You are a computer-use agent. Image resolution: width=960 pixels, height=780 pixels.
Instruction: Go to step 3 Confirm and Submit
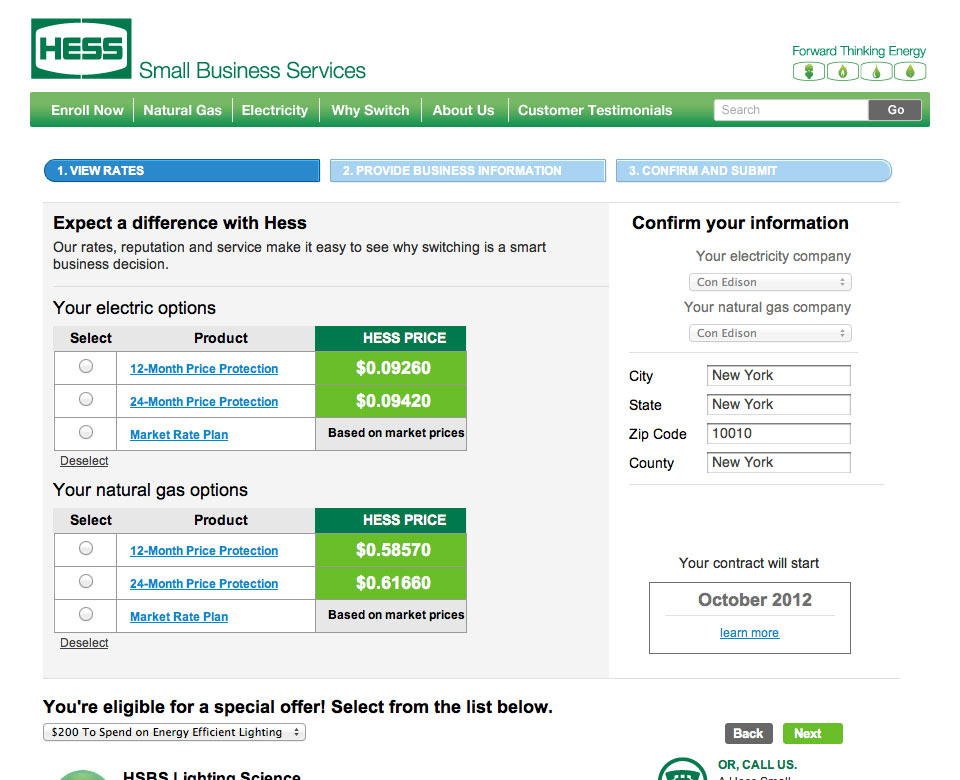point(754,171)
